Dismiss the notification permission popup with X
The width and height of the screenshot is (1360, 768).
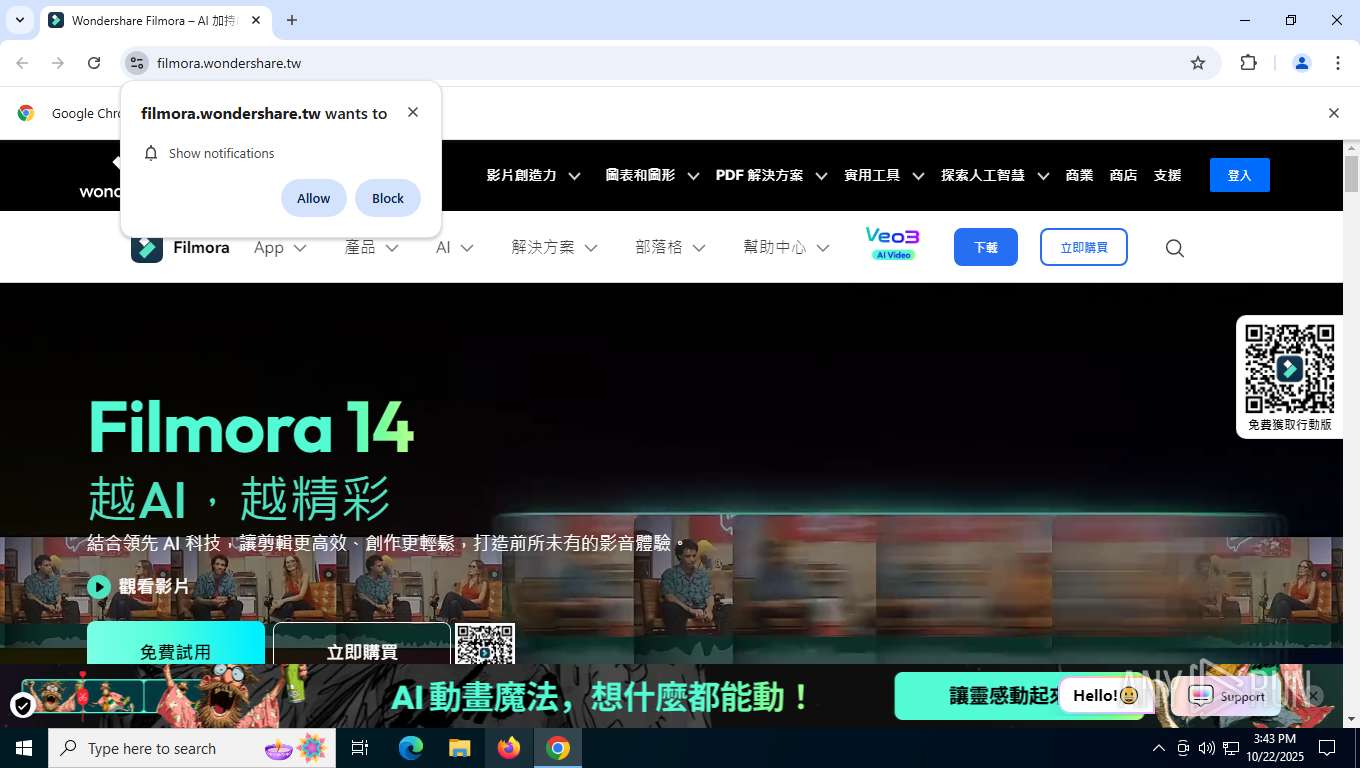click(x=413, y=112)
